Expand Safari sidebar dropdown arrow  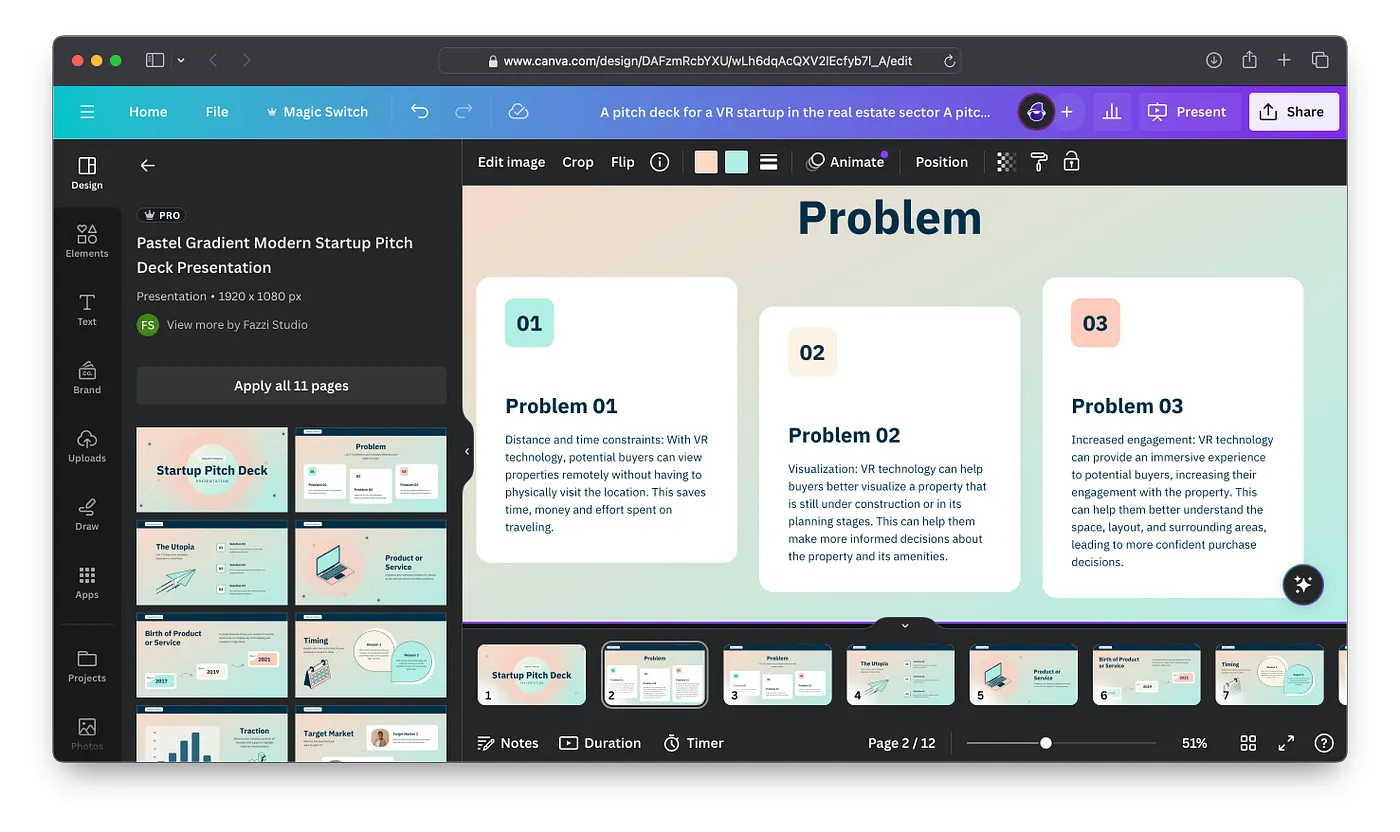(181, 60)
